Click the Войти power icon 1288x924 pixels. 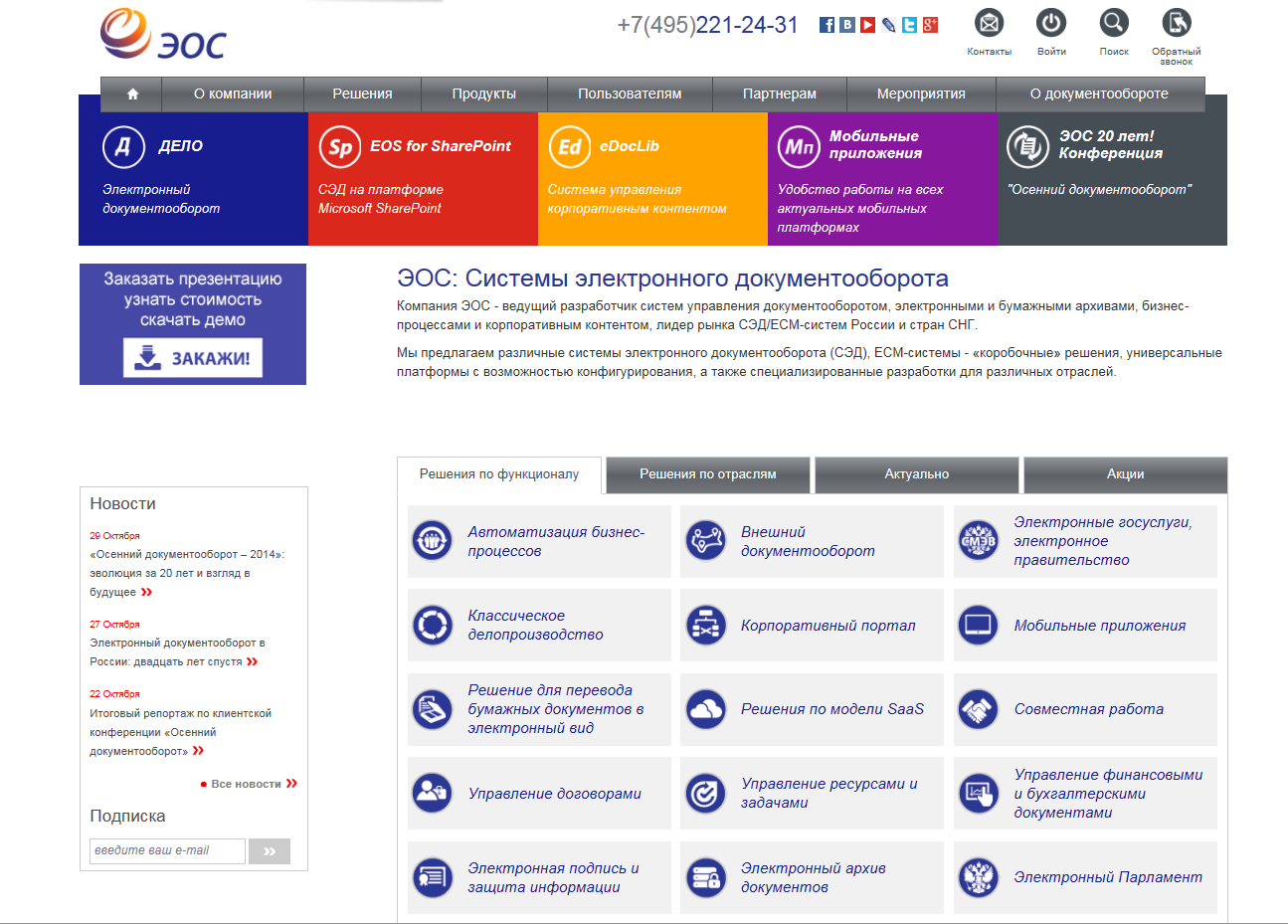tap(1051, 22)
